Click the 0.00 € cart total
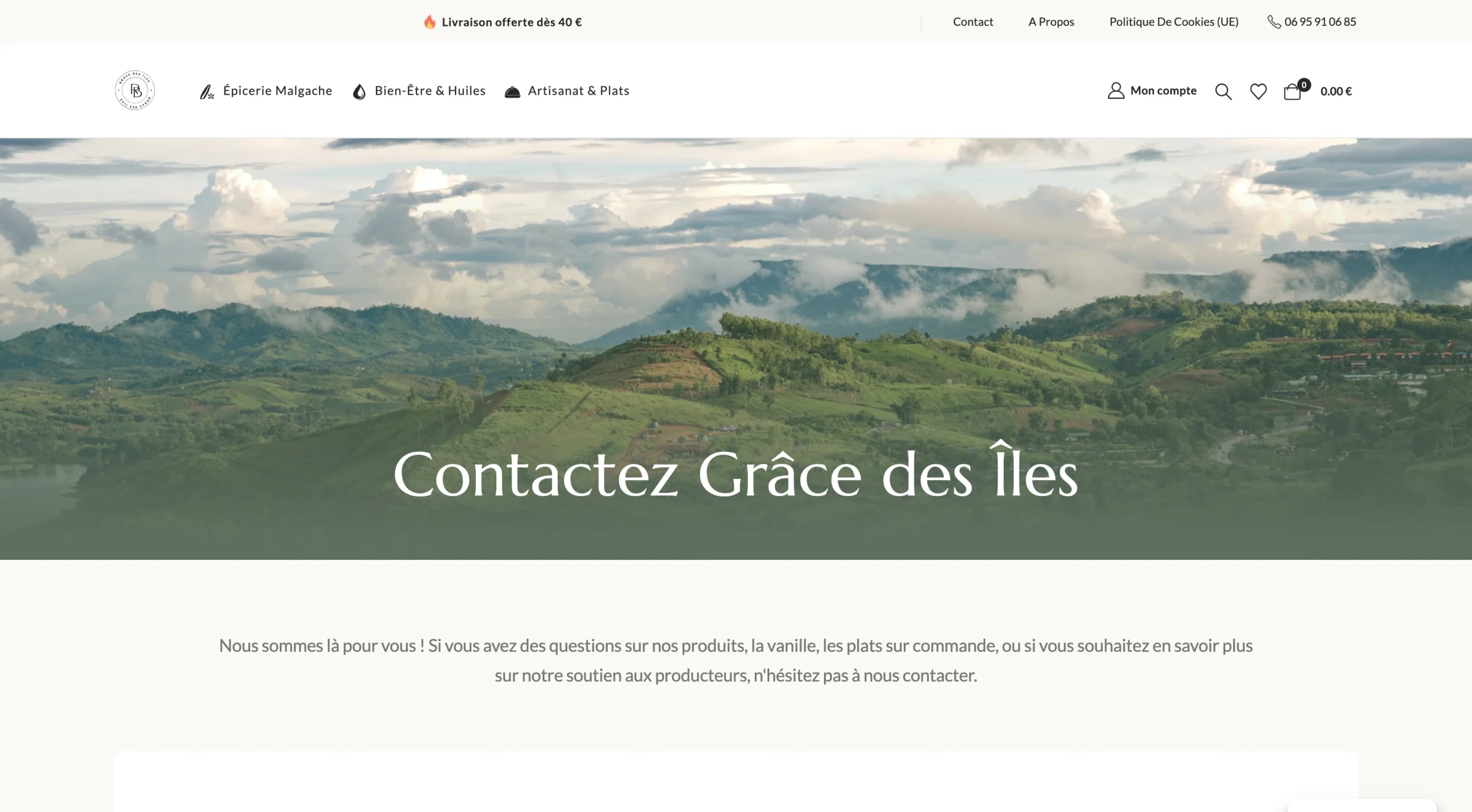 pos(1336,91)
